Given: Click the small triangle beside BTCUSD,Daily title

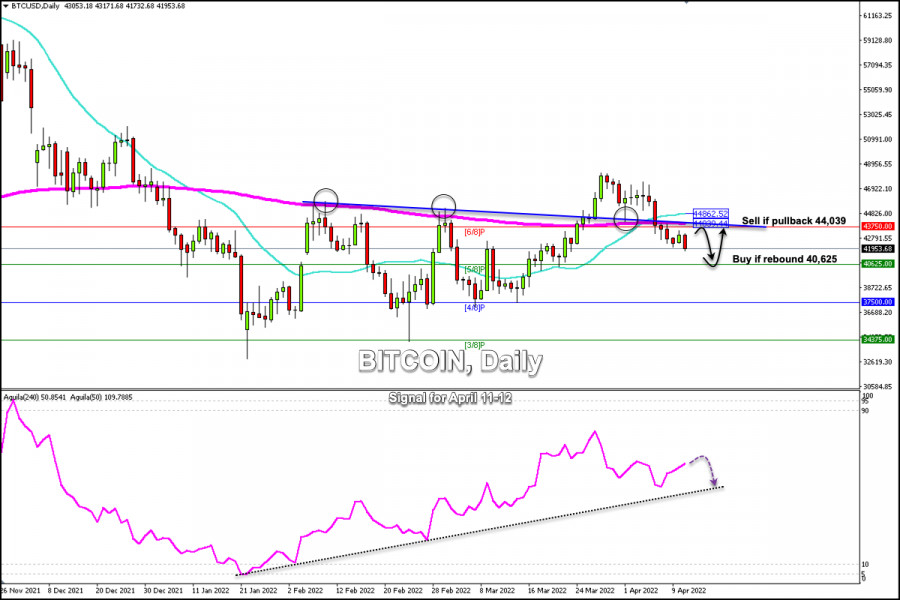Looking at the screenshot, I should click(6, 6).
